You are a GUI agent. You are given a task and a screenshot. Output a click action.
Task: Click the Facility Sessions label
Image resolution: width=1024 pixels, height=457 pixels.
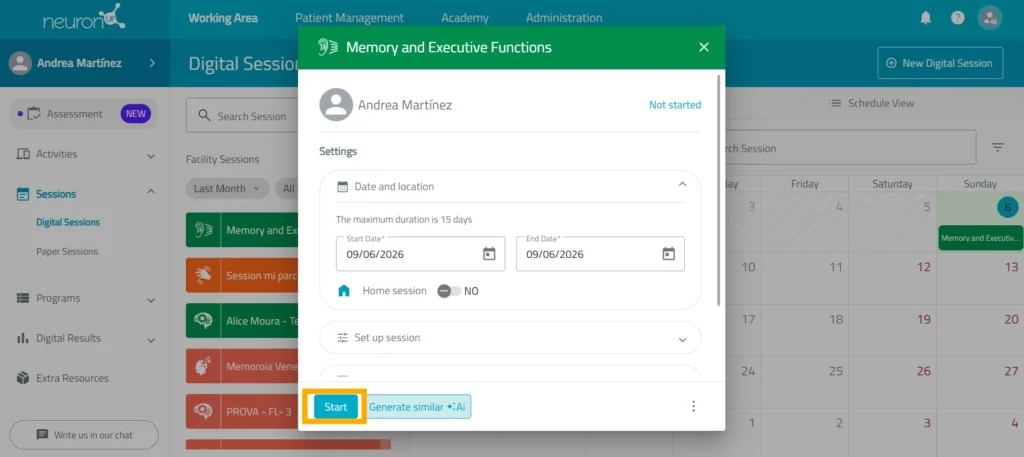pos(222,159)
